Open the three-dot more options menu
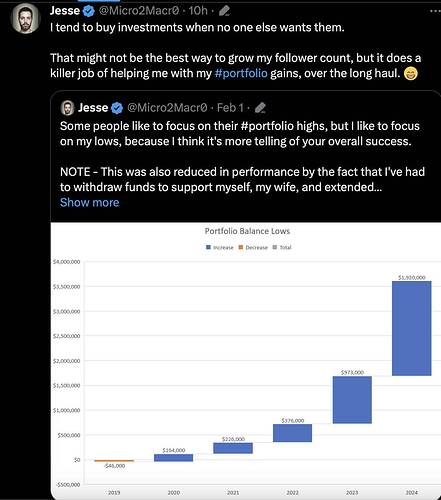 coord(434,11)
